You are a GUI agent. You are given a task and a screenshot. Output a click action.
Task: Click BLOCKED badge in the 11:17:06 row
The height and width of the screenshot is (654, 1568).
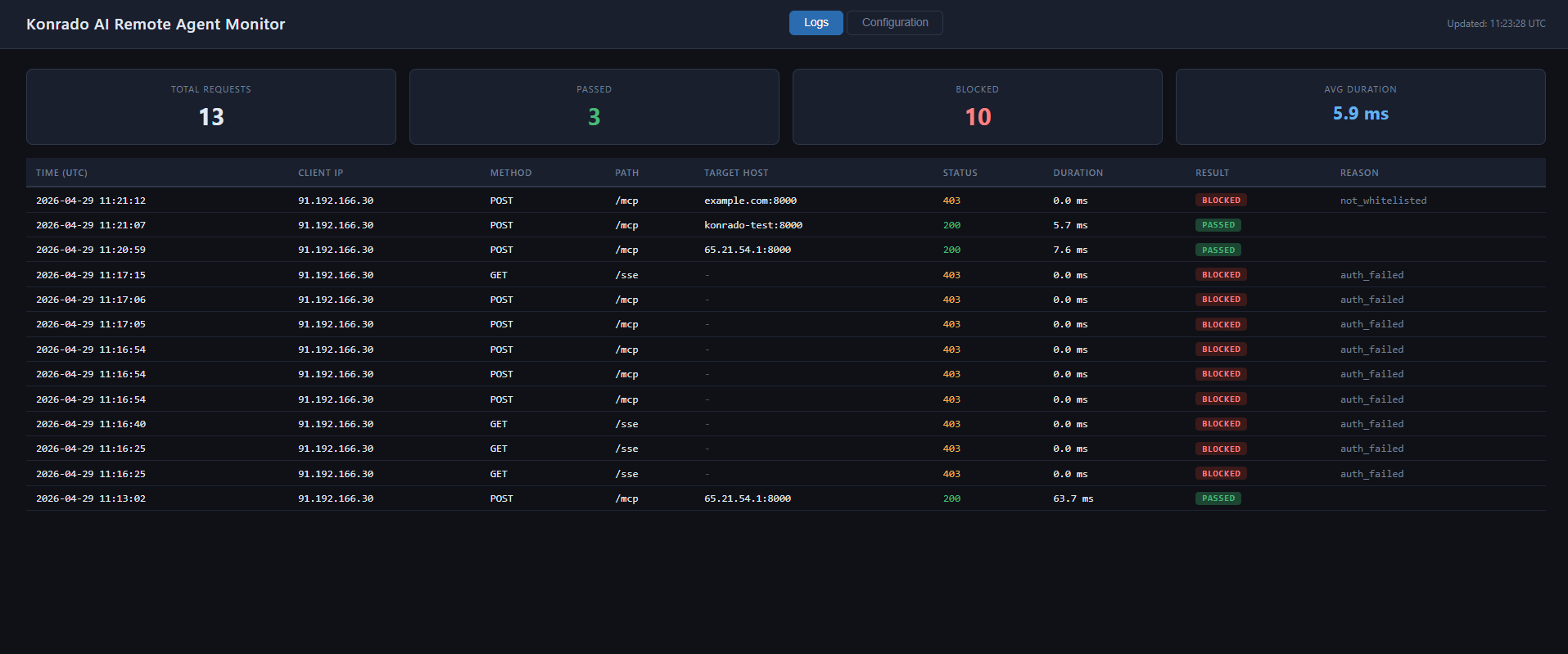1221,300
